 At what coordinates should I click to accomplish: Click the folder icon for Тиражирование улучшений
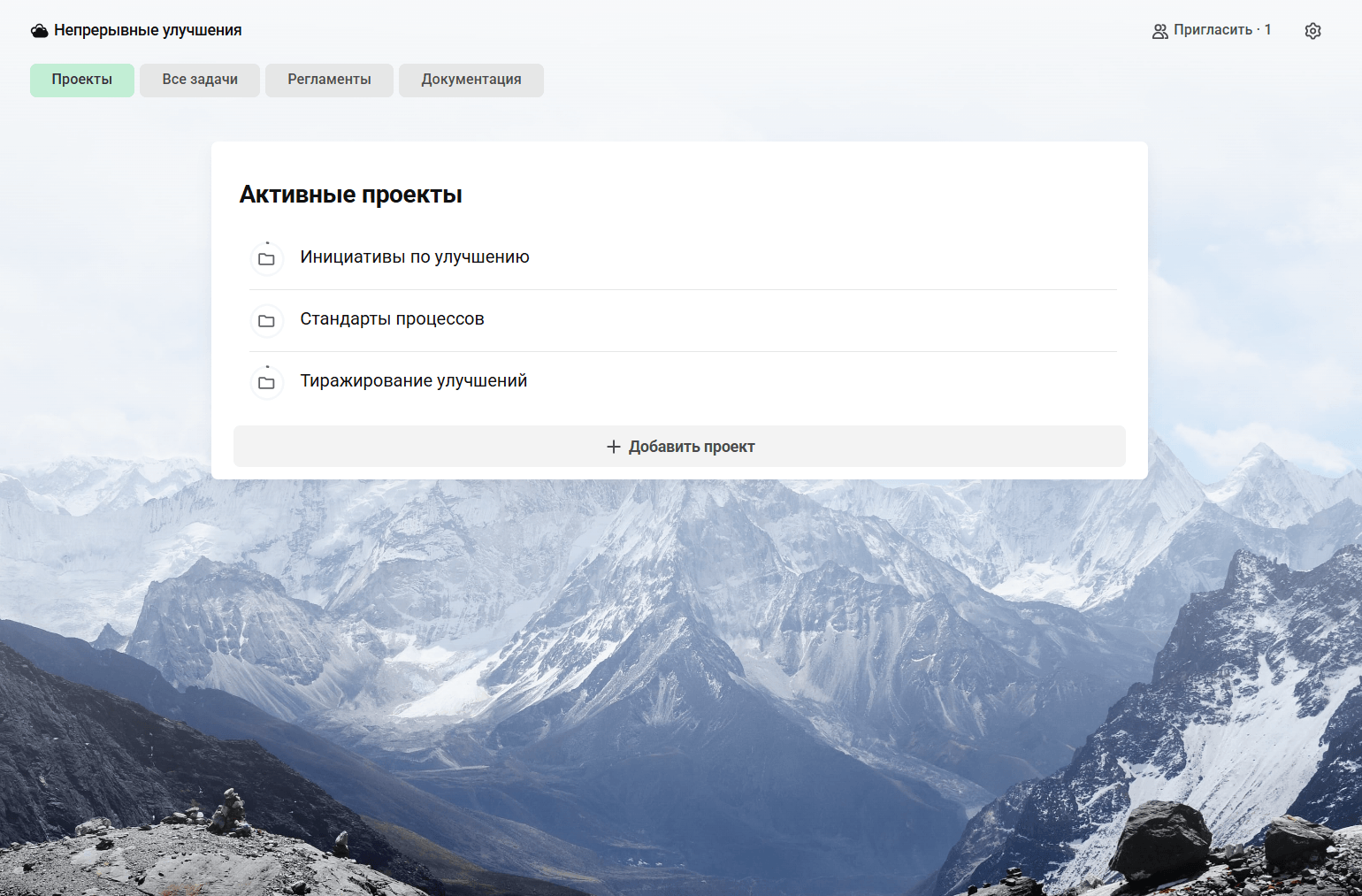(x=266, y=383)
